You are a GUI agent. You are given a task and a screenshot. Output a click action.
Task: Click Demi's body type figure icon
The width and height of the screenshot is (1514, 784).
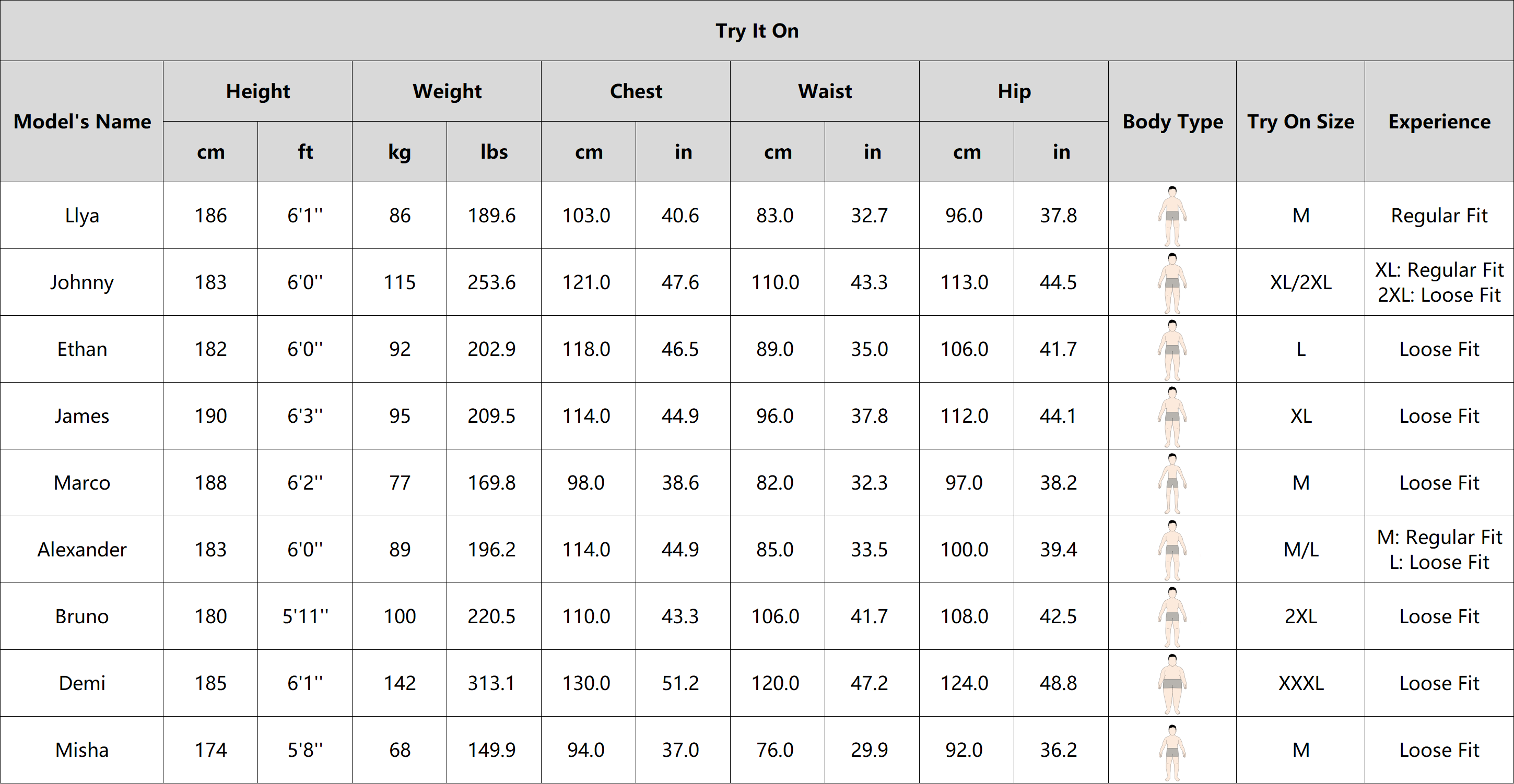coord(1172,684)
